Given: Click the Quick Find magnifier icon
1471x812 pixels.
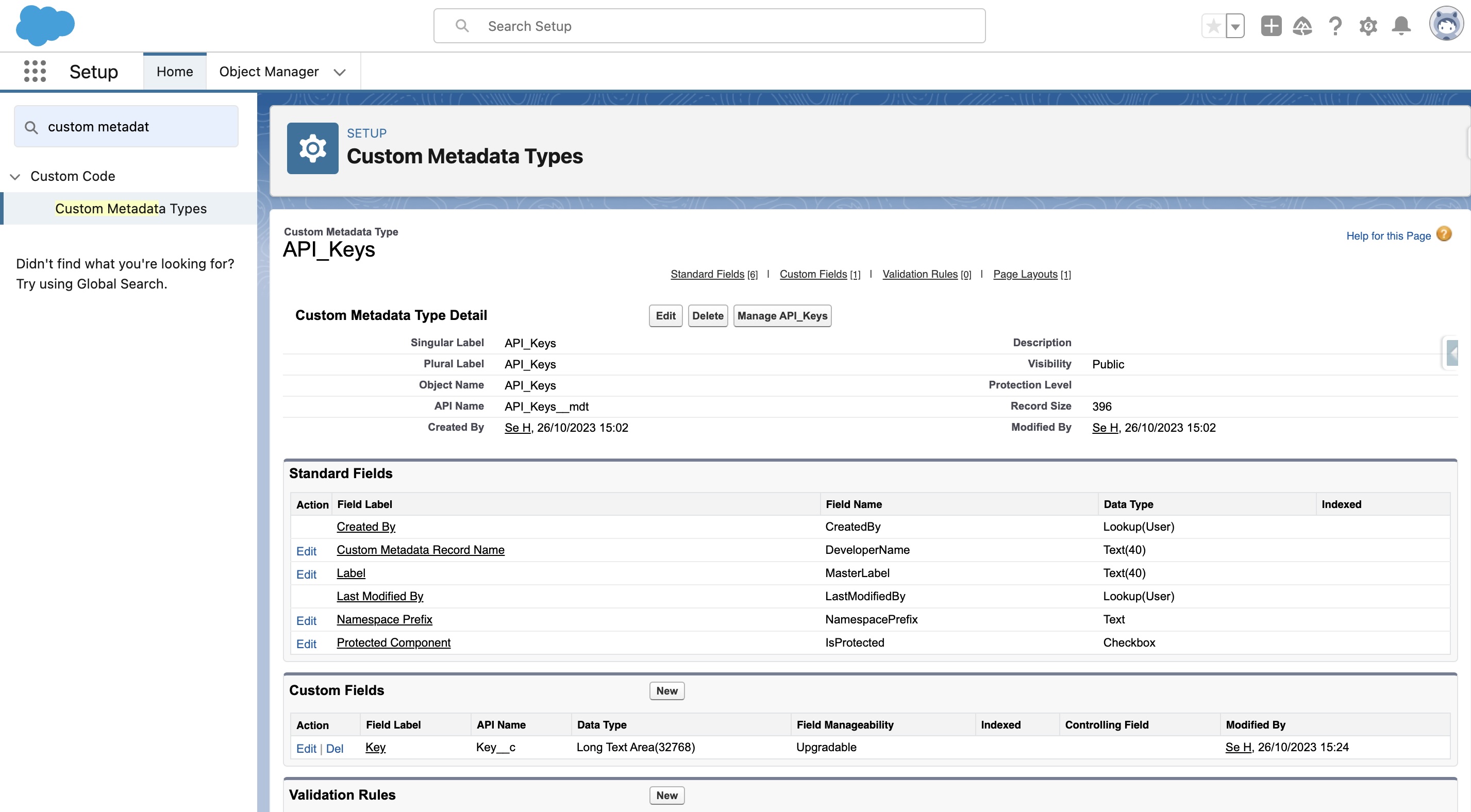Looking at the screenshot, I should pos(31,127).
